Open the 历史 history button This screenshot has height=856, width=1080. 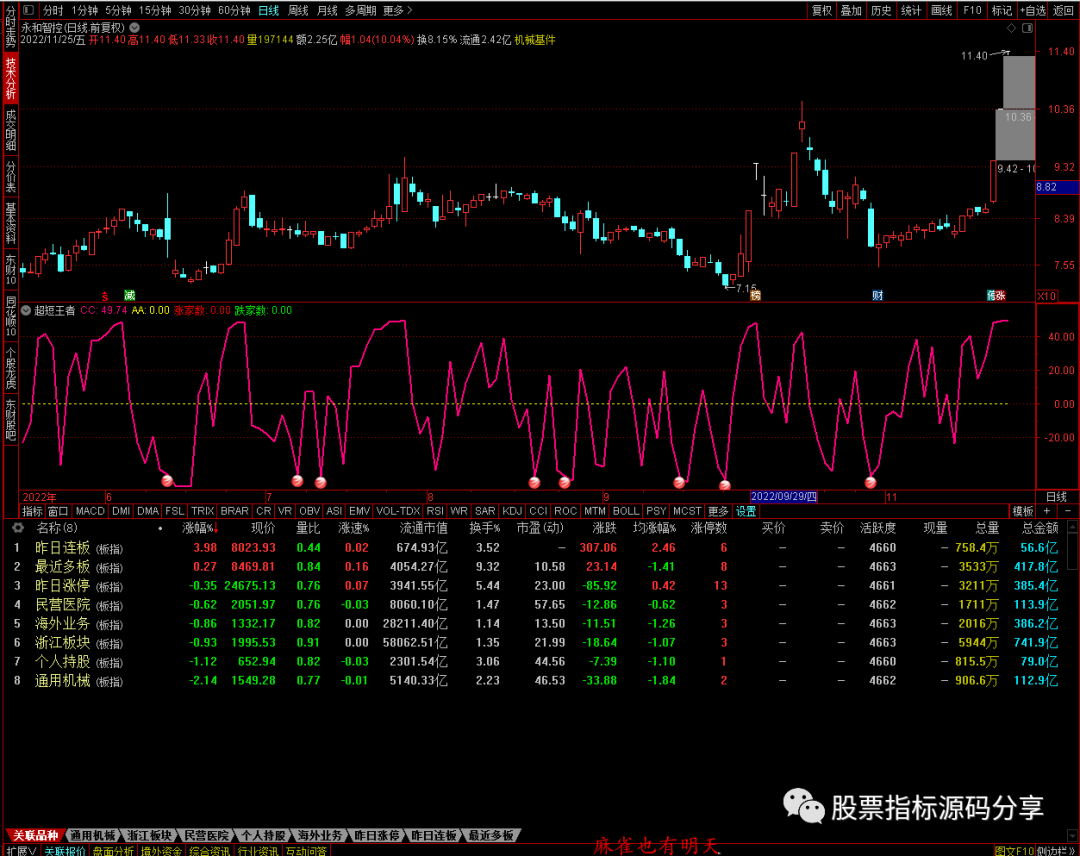coord(881,10)
